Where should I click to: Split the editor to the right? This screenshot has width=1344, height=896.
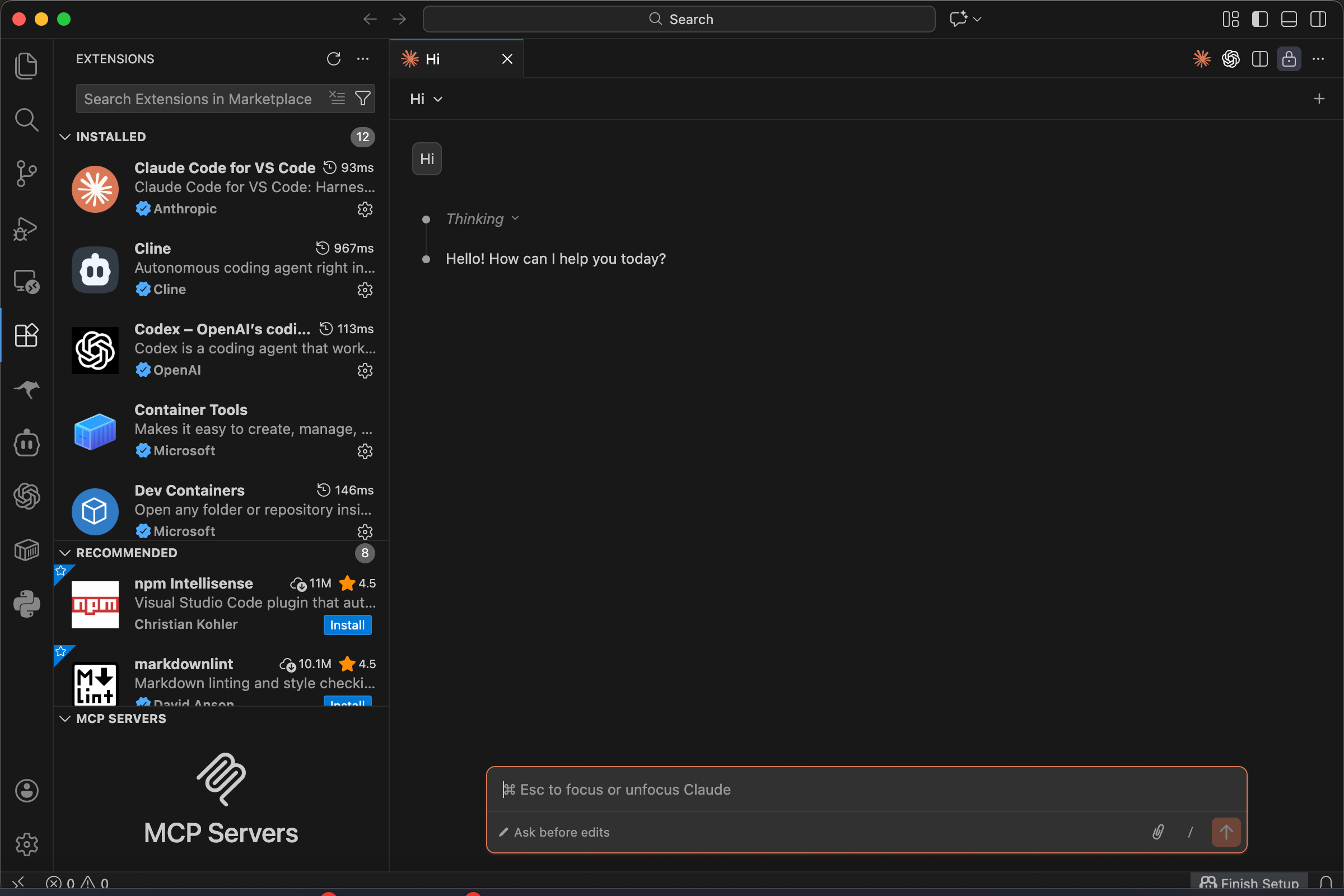[x=1260, y=59]
